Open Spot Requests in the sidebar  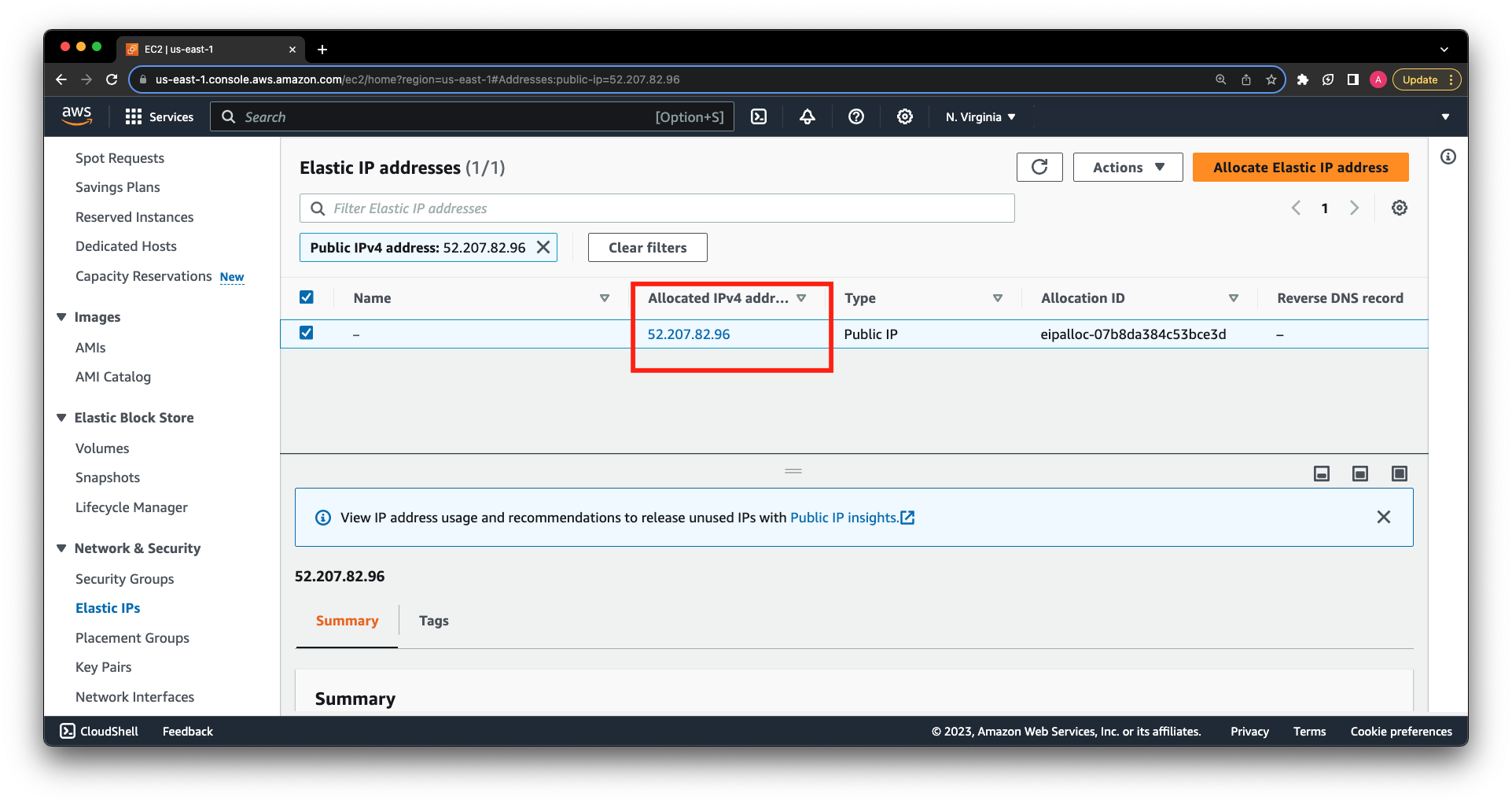(120, 158)
